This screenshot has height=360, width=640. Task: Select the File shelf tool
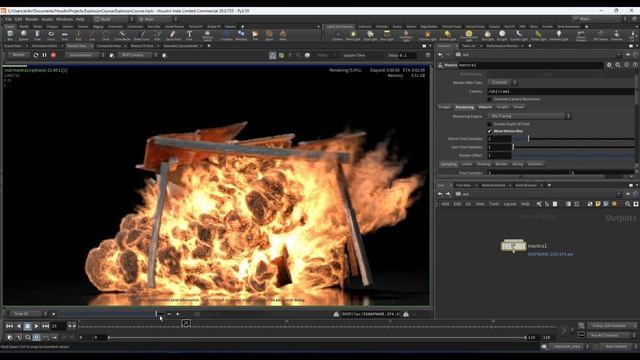point(255,36)
